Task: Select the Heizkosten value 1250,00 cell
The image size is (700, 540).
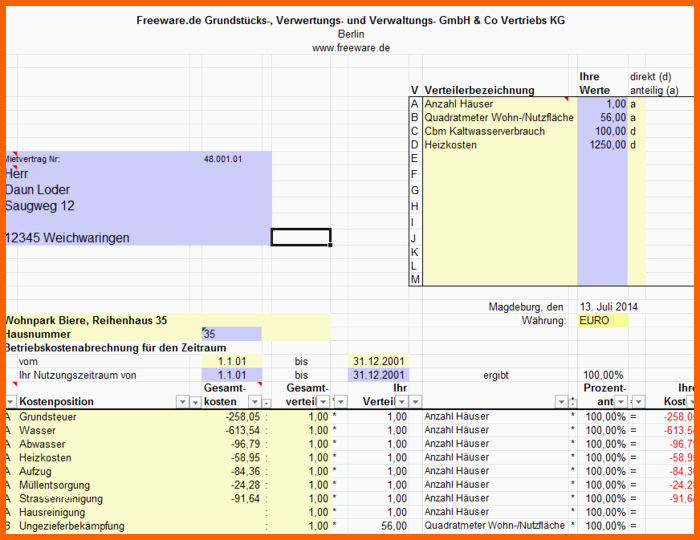Action: 602,145
